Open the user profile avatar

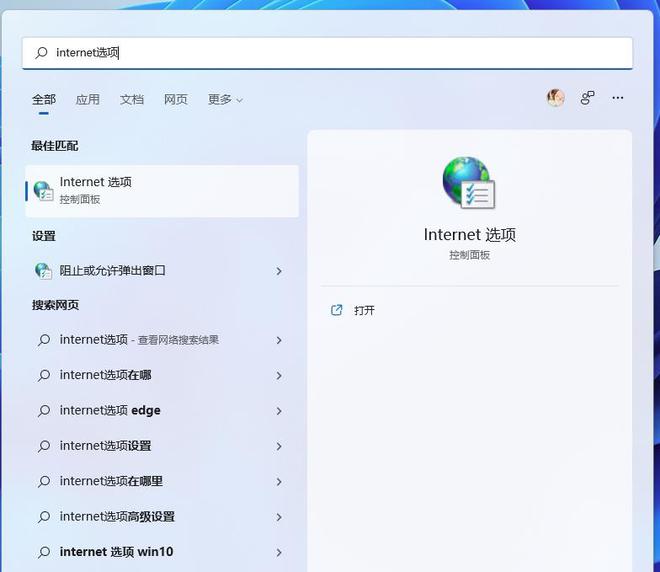[x=556, y=98]
